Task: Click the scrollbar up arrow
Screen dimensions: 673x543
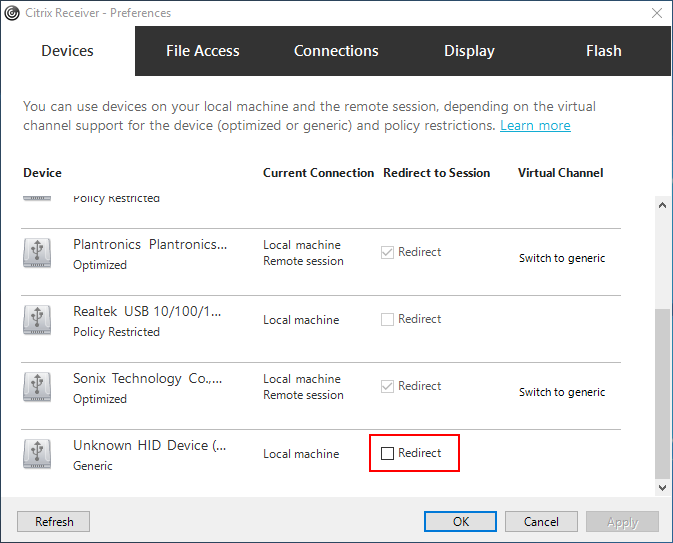Action: (662, 205)
